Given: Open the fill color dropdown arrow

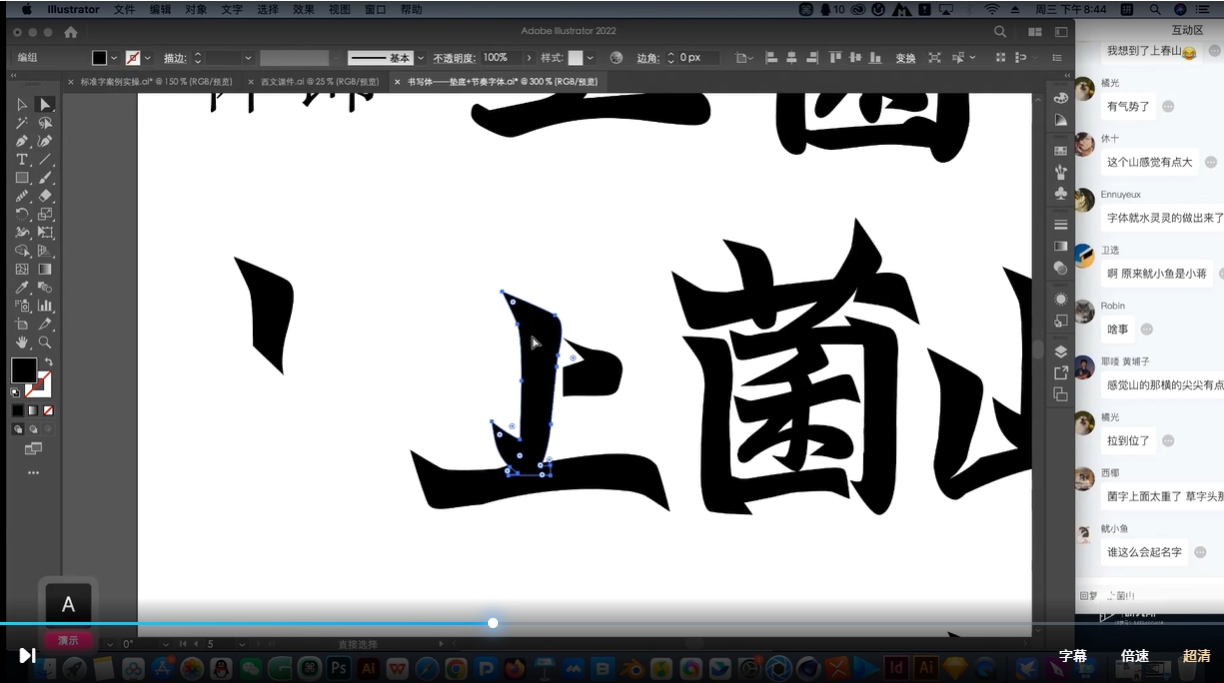Looking at the screenshot, I should point(114,58).
